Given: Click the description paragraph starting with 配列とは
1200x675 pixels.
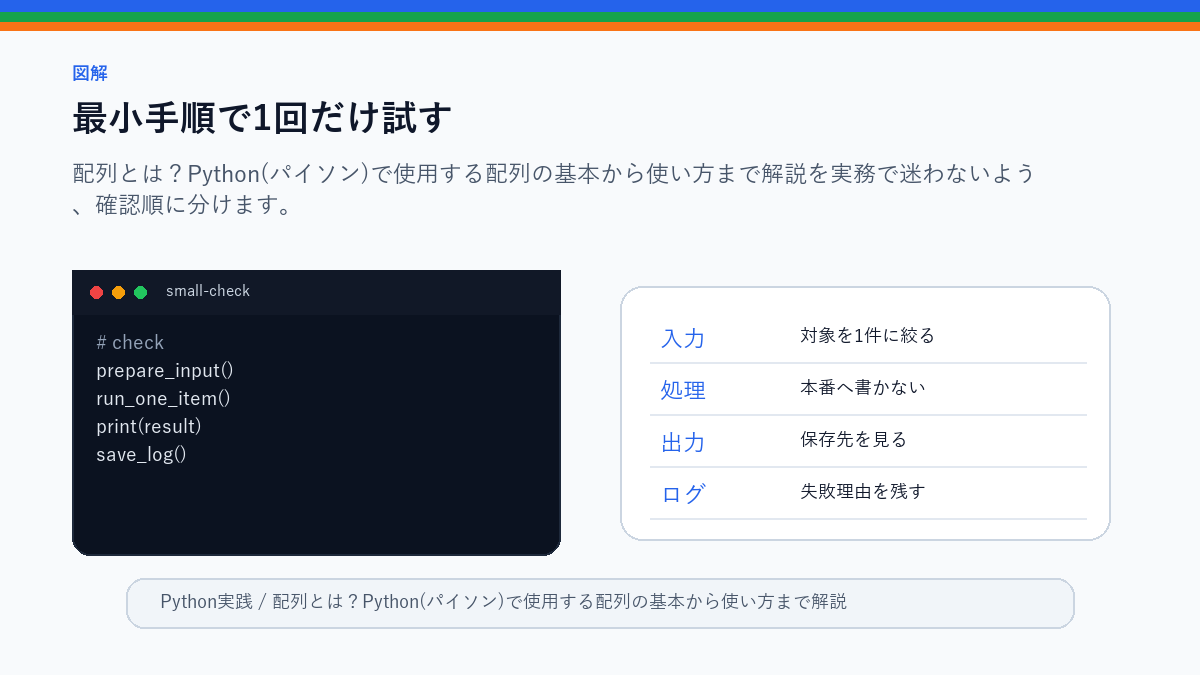Looking at the screenshot, I should [x=554, y=189].
